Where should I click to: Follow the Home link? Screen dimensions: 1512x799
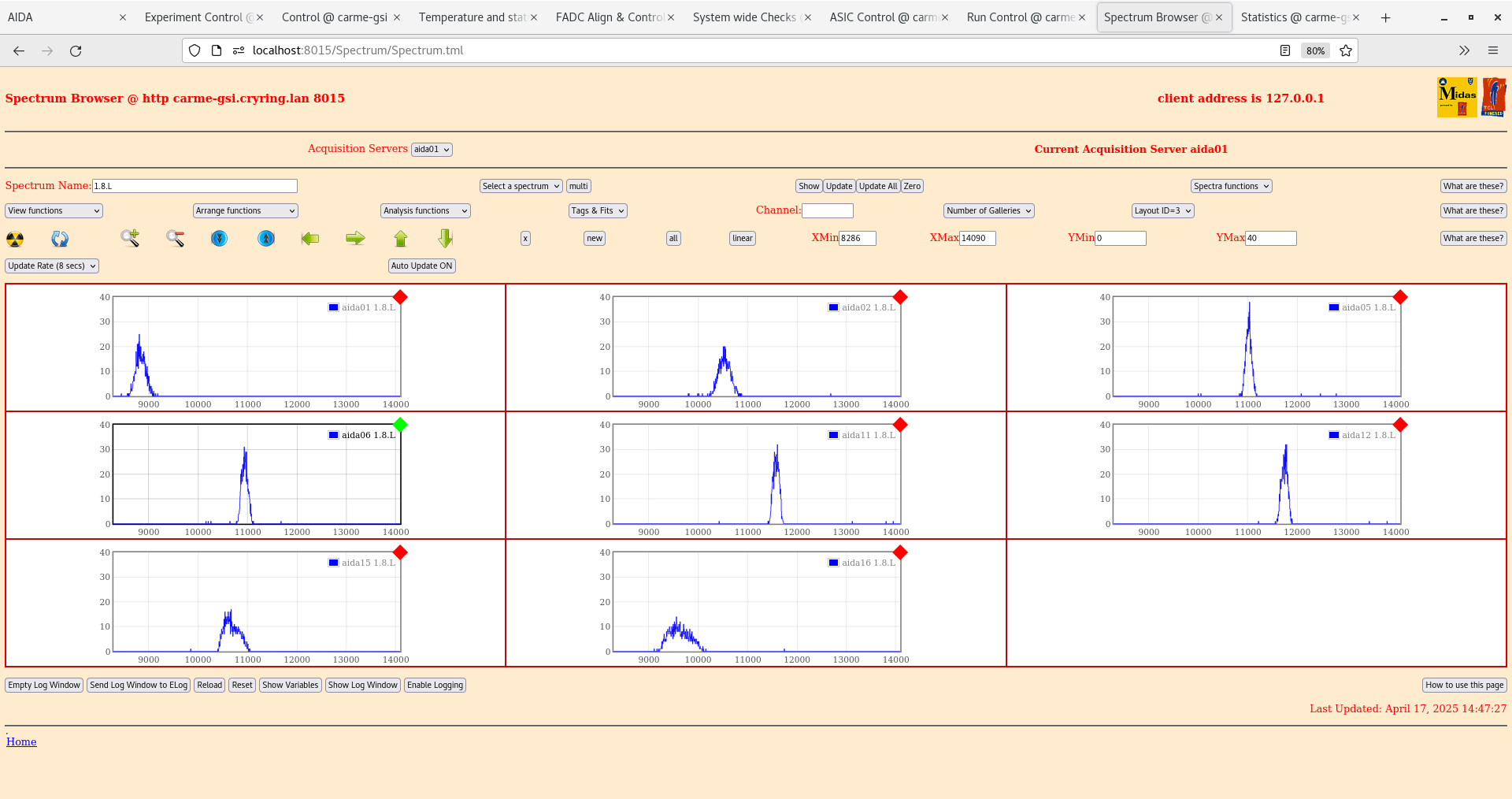(21, 741)
